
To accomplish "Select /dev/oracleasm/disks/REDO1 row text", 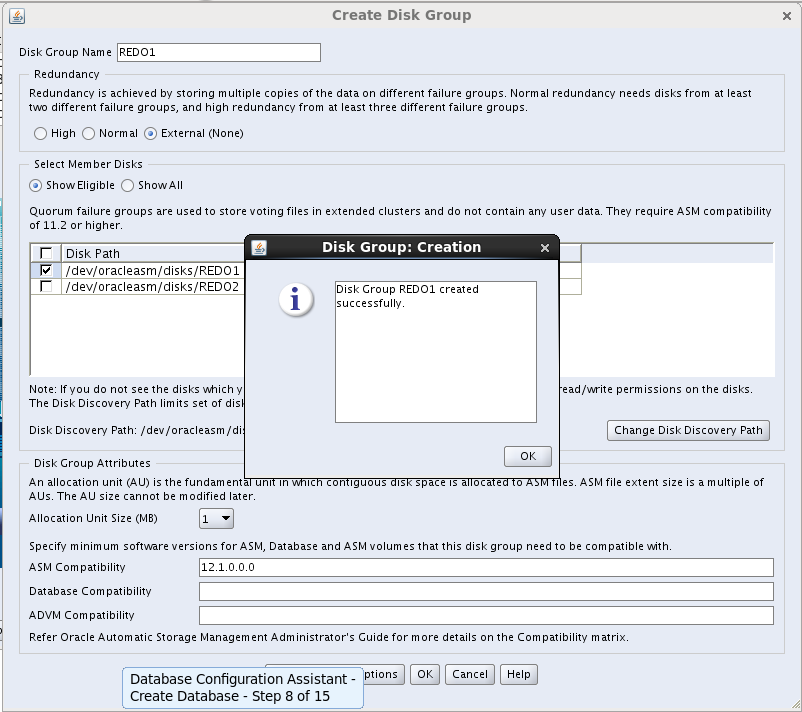I will pos(152,270).
